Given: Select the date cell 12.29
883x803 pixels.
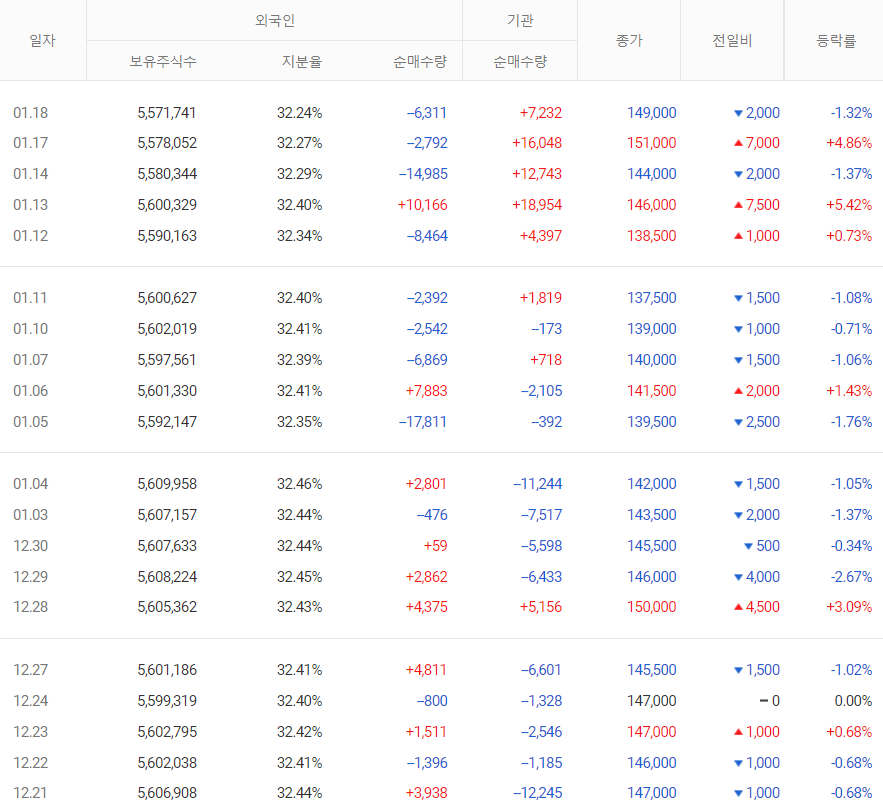Looking at the screenshot, I should [x=30, y=577].
